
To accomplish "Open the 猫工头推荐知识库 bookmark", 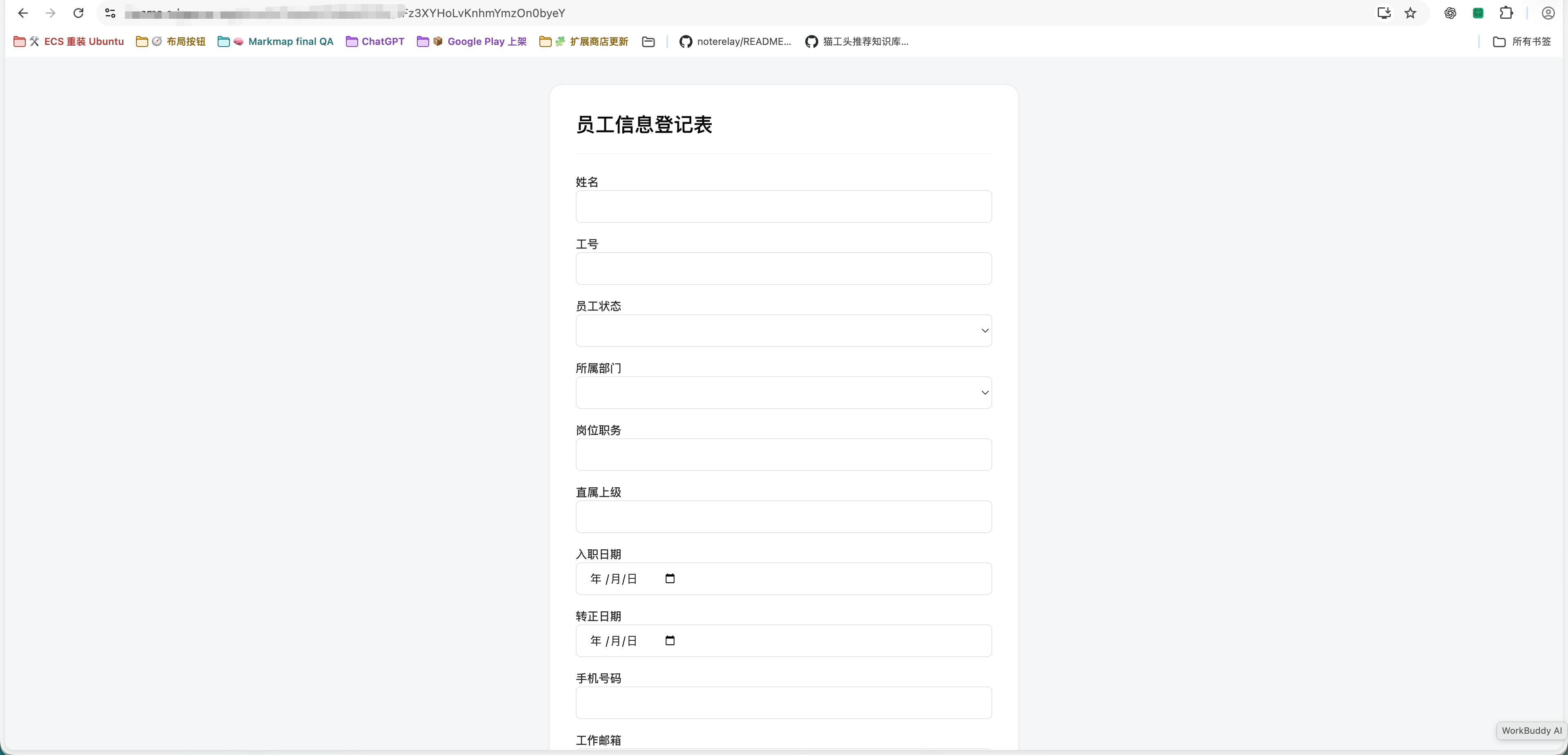I will pos(856,41).
